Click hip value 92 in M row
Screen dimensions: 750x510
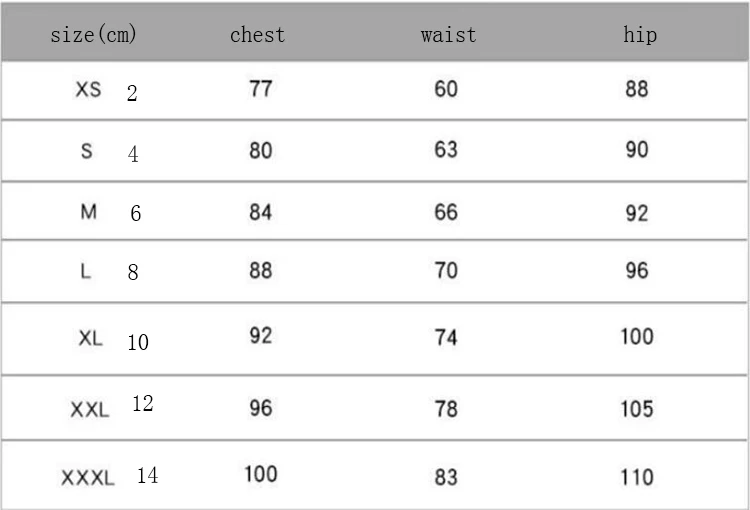pyautogui.click(x=637, y=213)
